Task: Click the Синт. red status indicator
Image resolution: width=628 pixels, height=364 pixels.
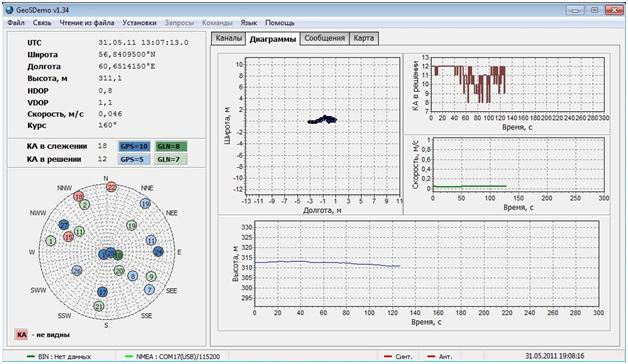Action: point(388,356)
